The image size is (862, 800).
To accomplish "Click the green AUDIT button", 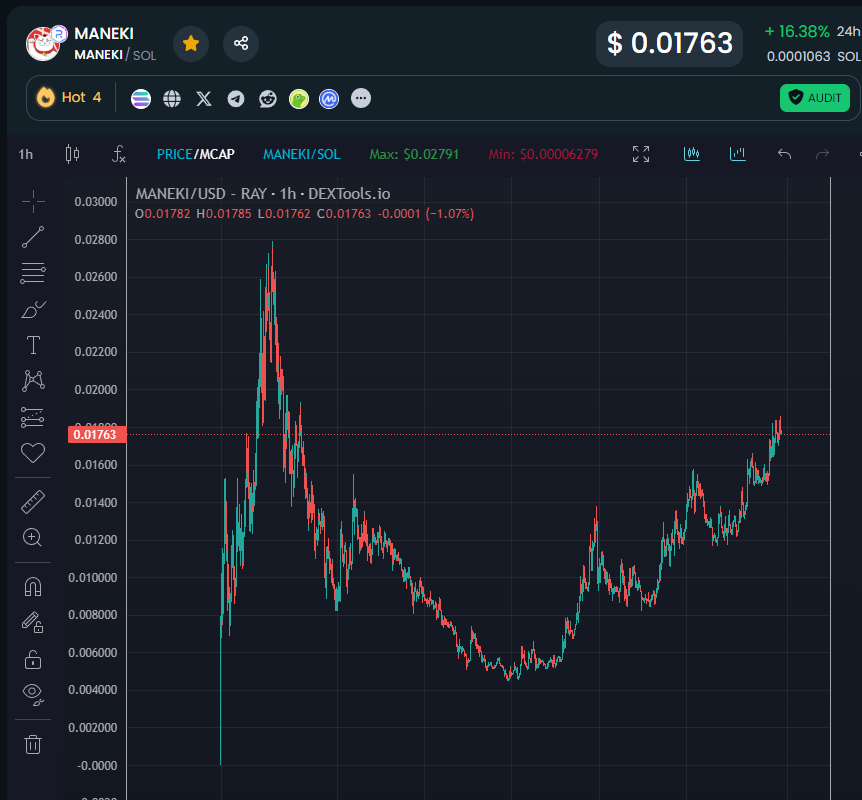I will point(815,98).
